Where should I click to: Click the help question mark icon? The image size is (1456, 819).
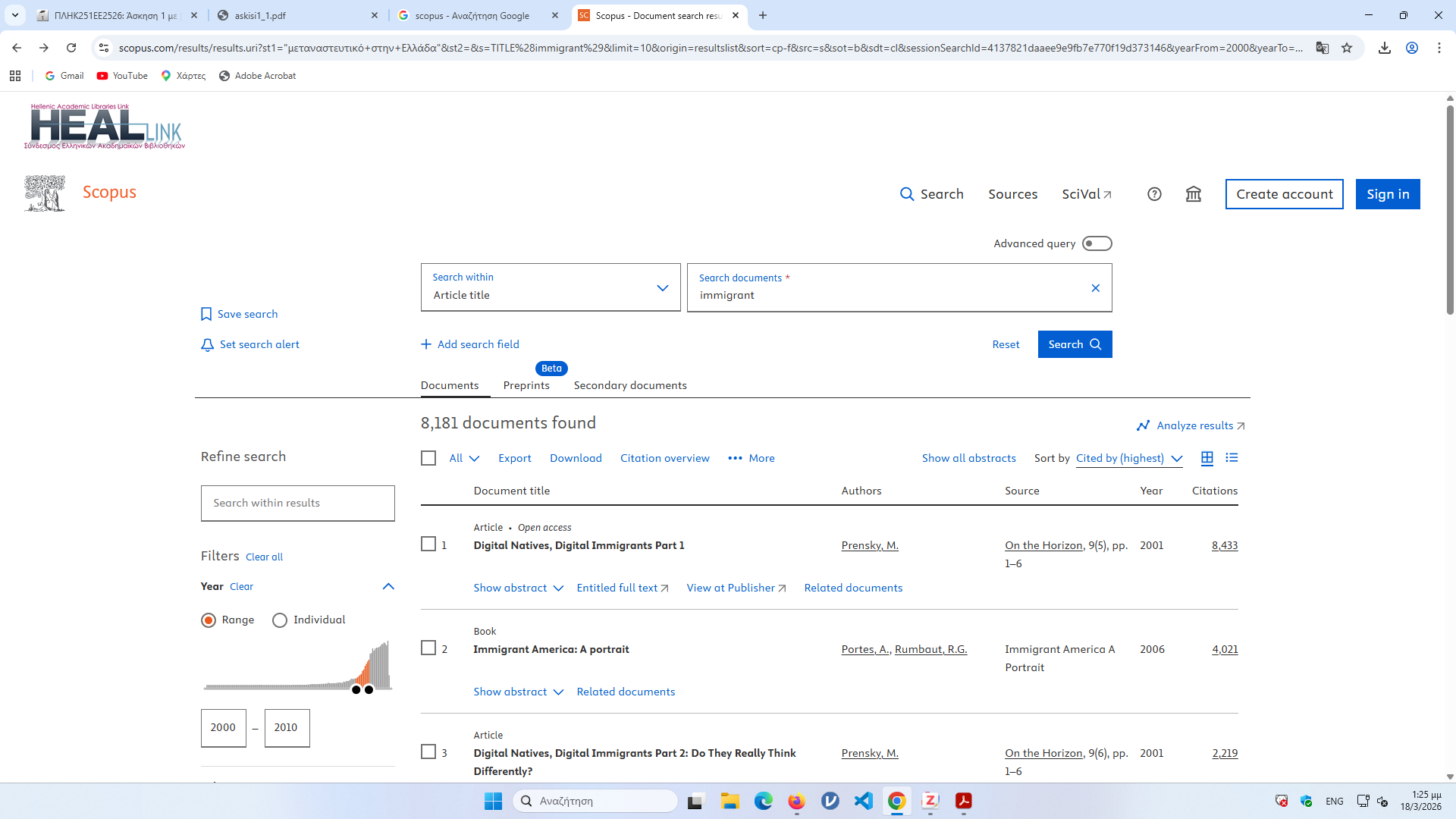pyautogui.click(x=1154, y=194)
